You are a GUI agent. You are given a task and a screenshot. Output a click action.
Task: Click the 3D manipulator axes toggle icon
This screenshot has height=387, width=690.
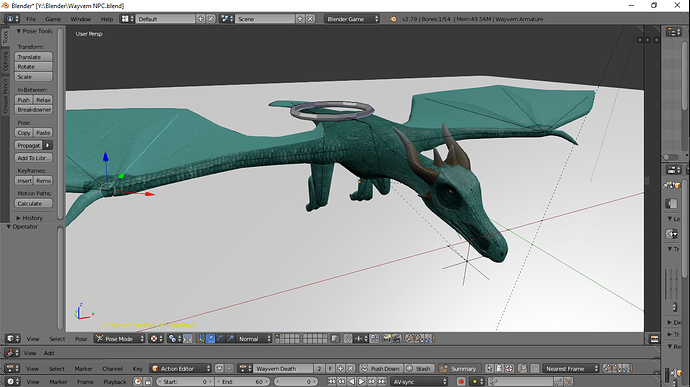click(x=201, y=339)
